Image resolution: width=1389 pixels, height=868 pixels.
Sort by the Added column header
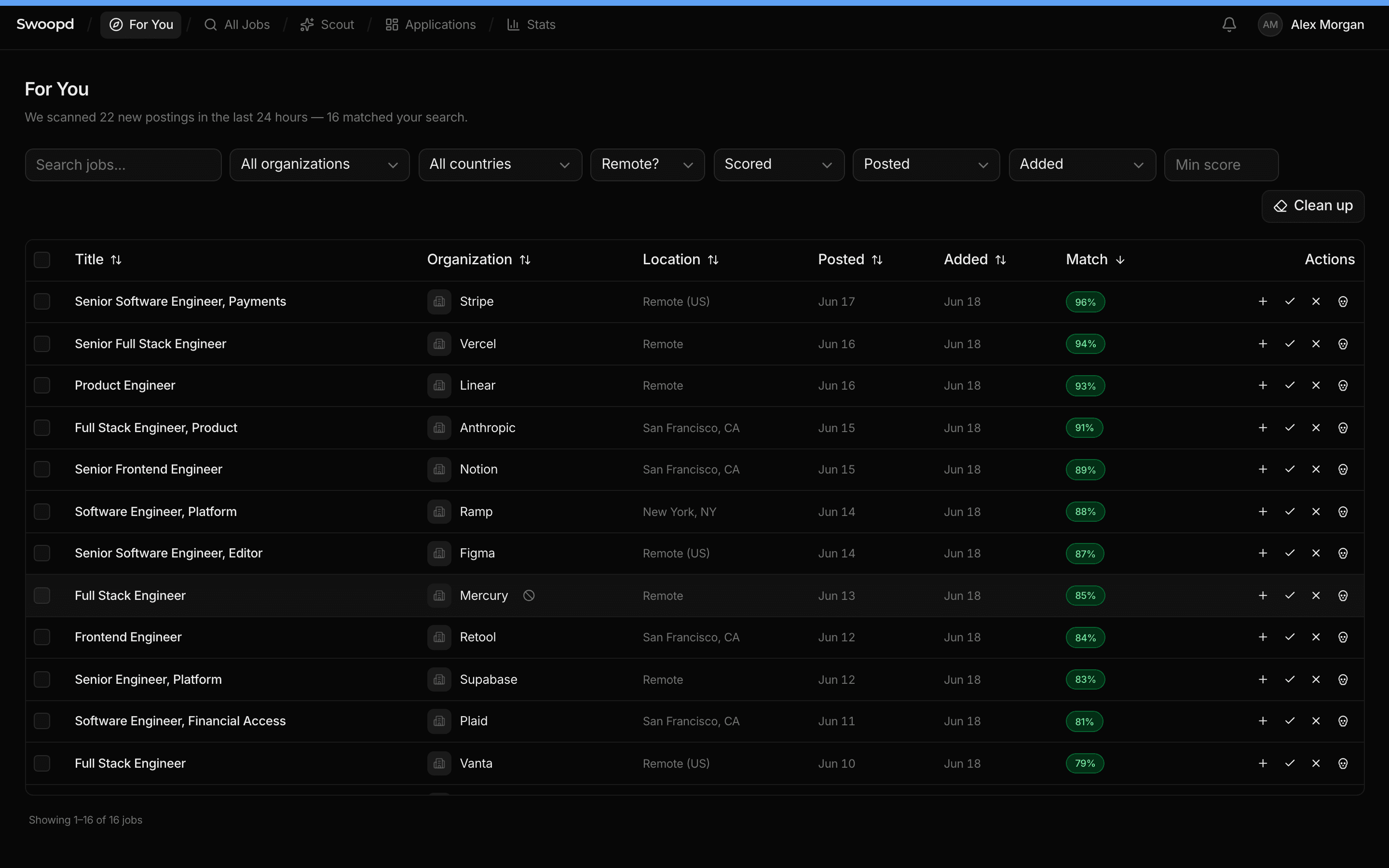pyautogui.click(x=975, y=259)
